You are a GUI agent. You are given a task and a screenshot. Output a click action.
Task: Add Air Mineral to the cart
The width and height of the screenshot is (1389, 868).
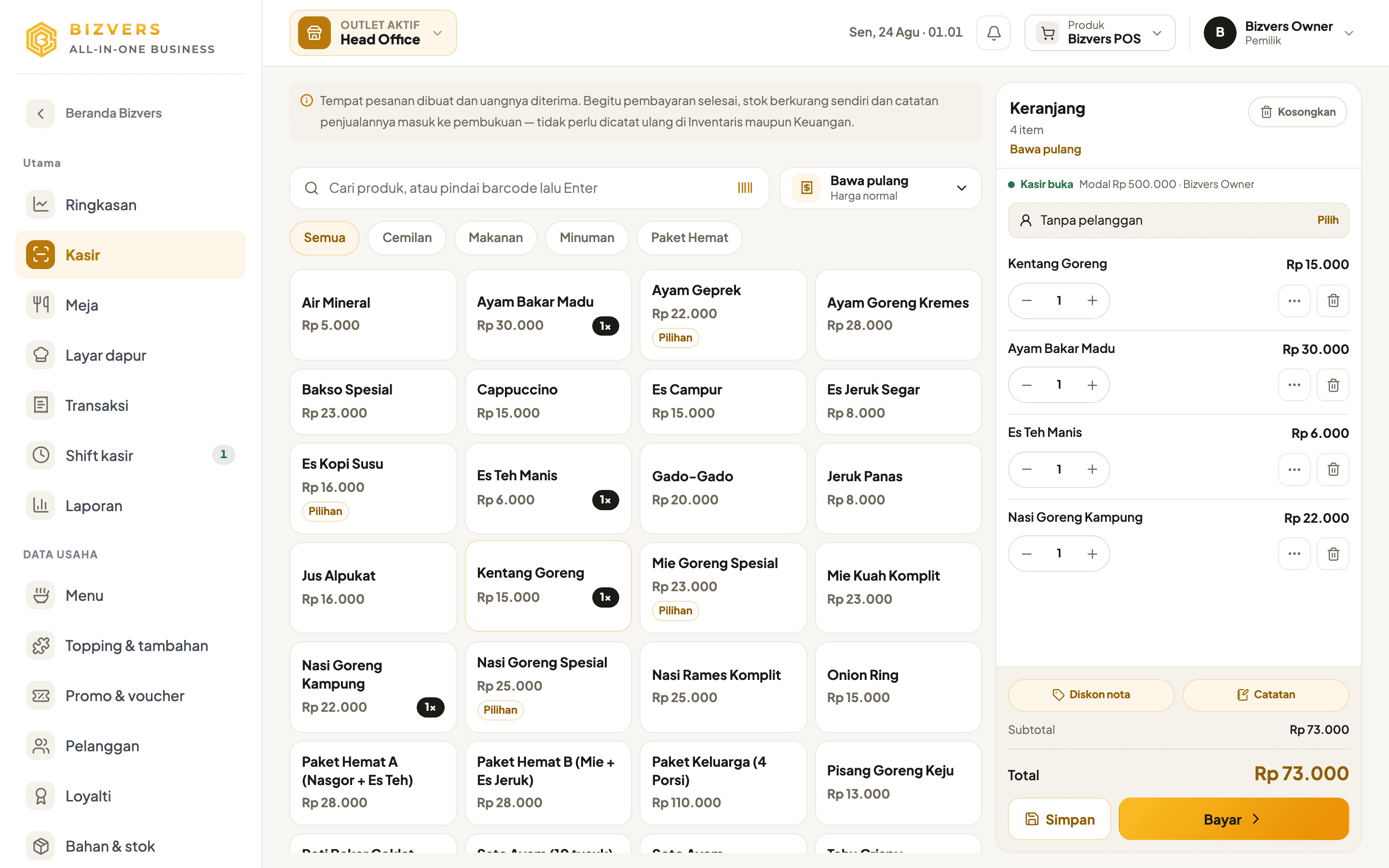point(373,314)
